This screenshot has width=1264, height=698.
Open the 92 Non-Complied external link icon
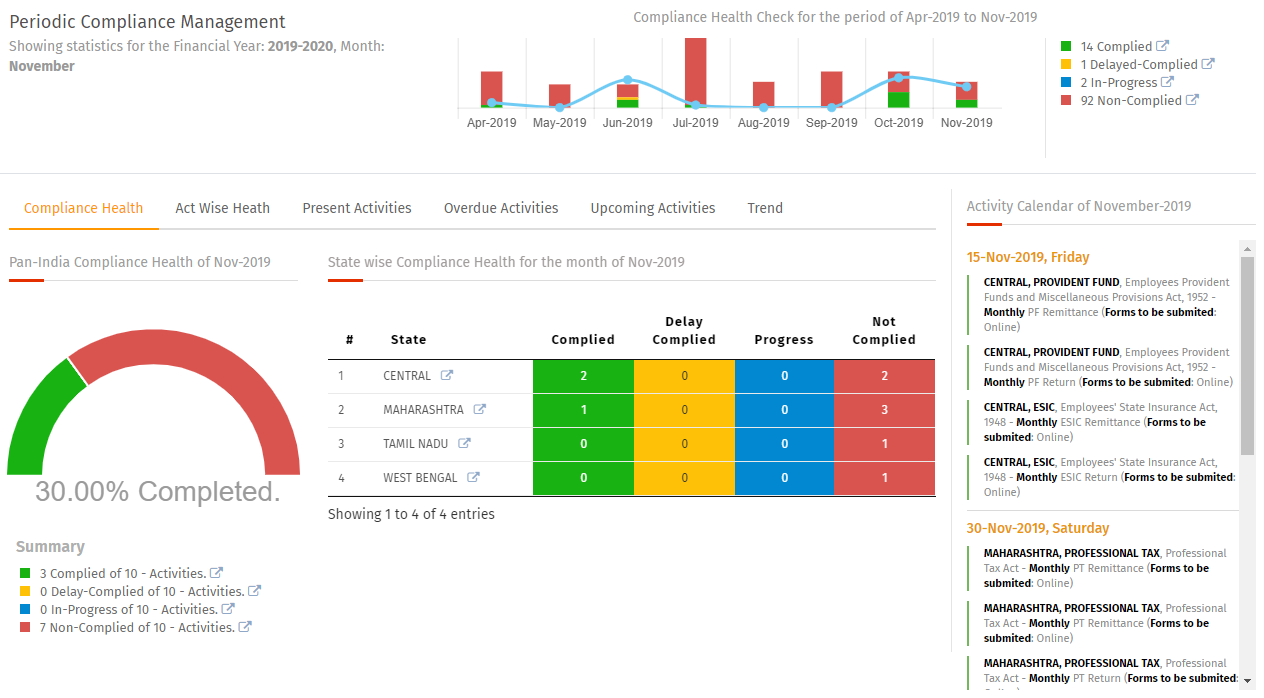(x=1191, y=100)
